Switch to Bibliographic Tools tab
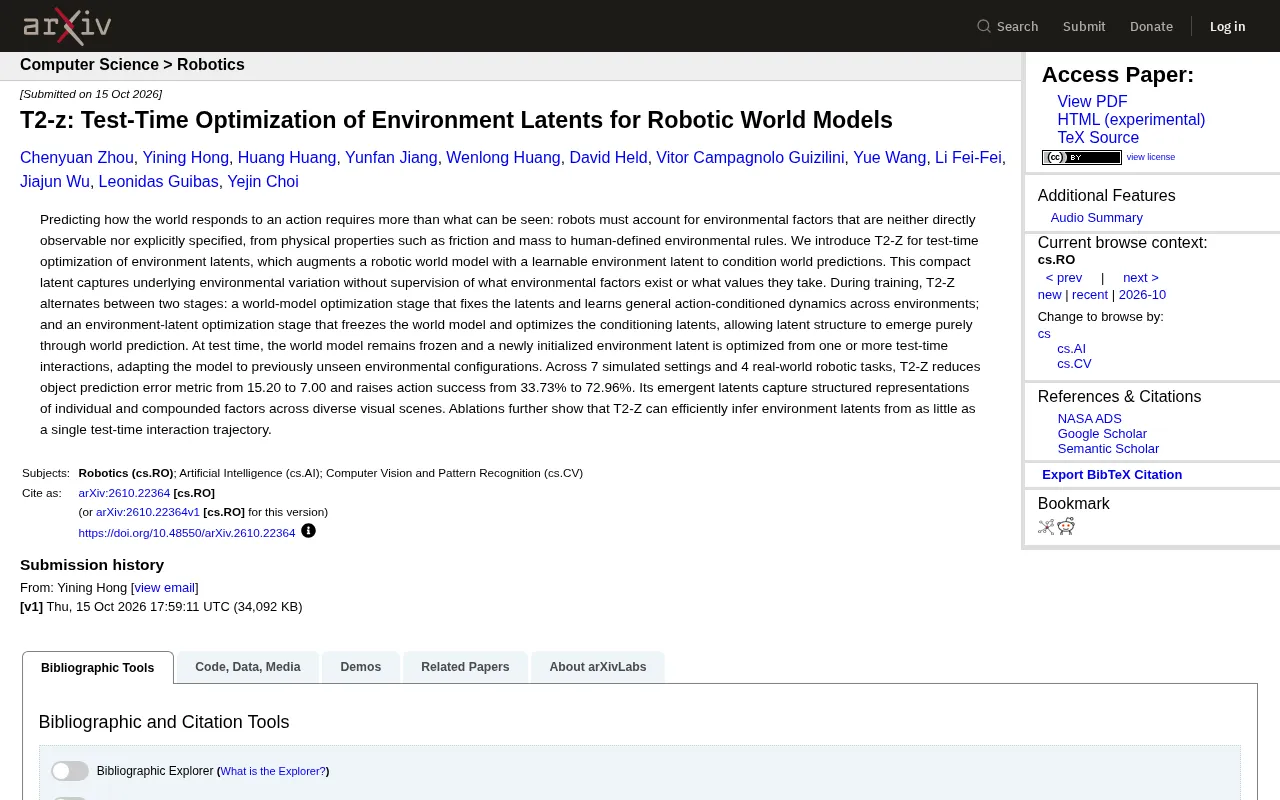Screen dimensions: 1280x800 98,668
